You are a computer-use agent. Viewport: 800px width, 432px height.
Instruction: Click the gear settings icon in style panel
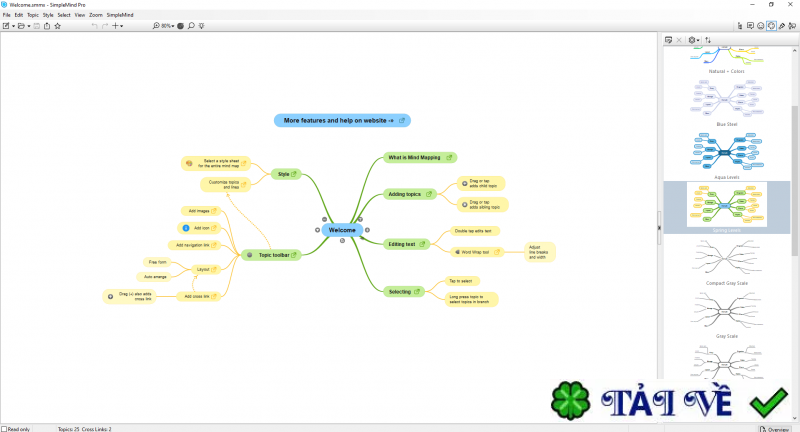pyautogui.click(x=692, y=40)
